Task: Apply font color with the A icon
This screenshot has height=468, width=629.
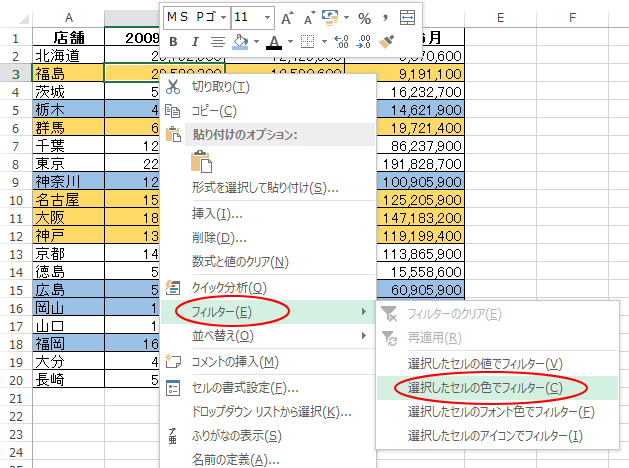Action: click(x=274, y=41)
